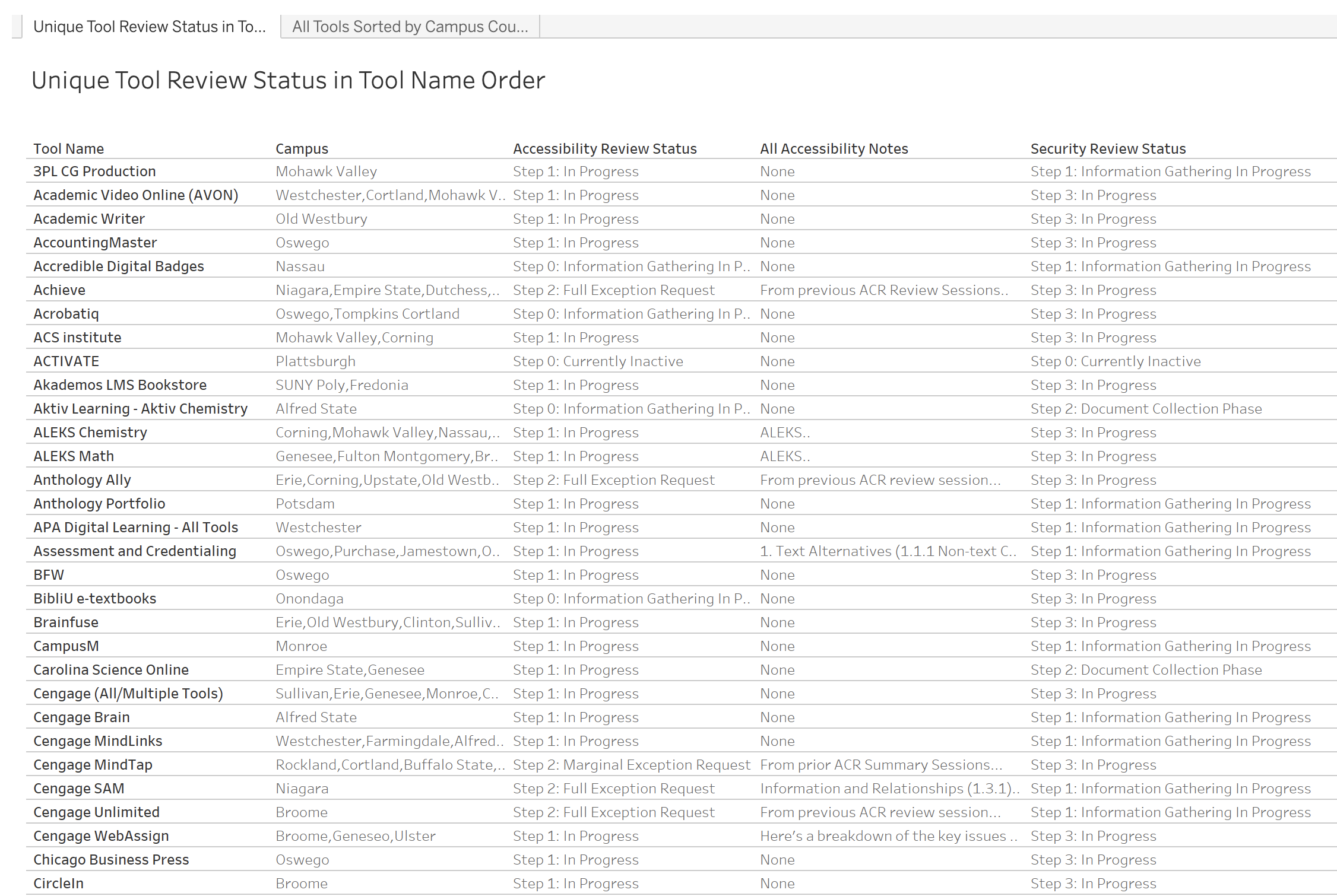The image size is (1337, 896).
Task: Click 'Step 2: Full Exception Request' for Achieve
Action: coord(614,290)
